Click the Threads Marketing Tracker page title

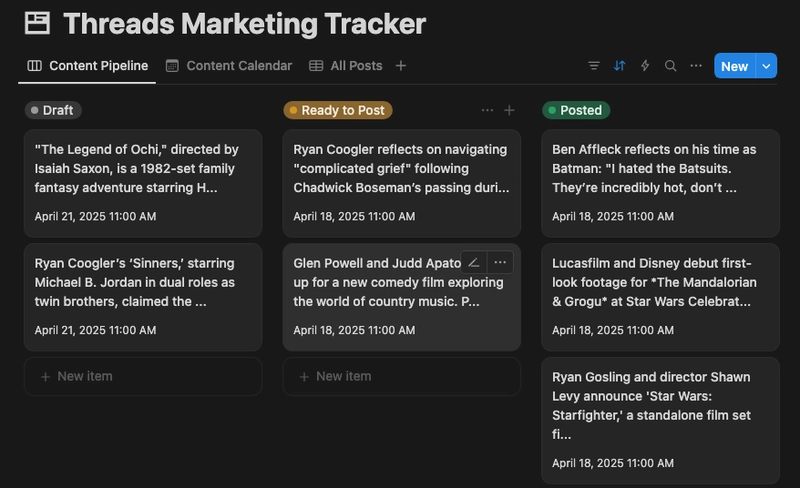pos(244,23)
